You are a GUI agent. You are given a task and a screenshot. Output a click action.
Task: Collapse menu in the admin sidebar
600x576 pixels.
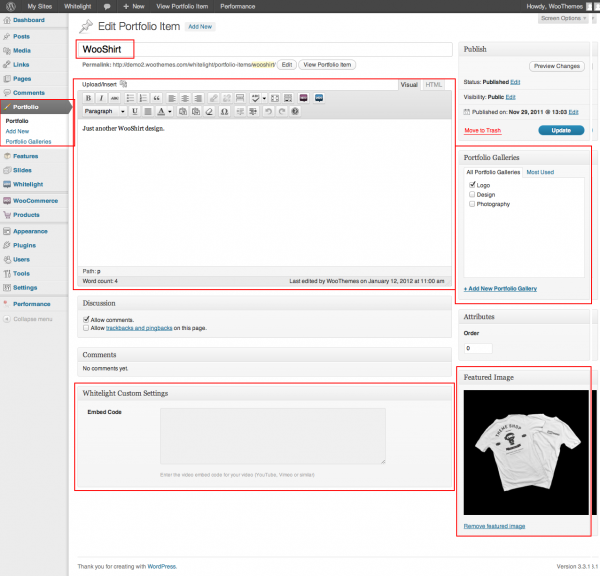point(28,319)
